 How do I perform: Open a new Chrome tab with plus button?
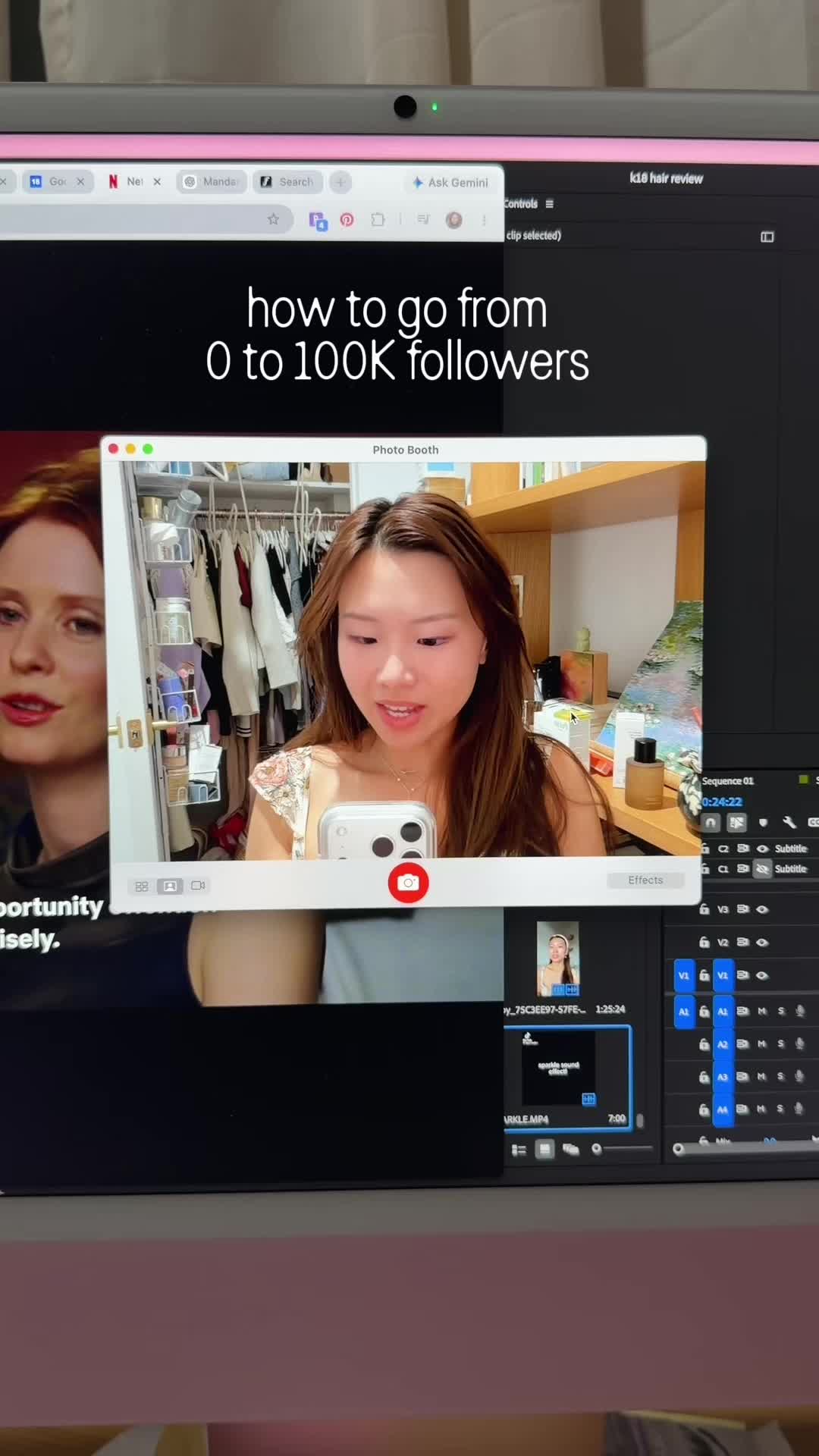tap(340, 182)
